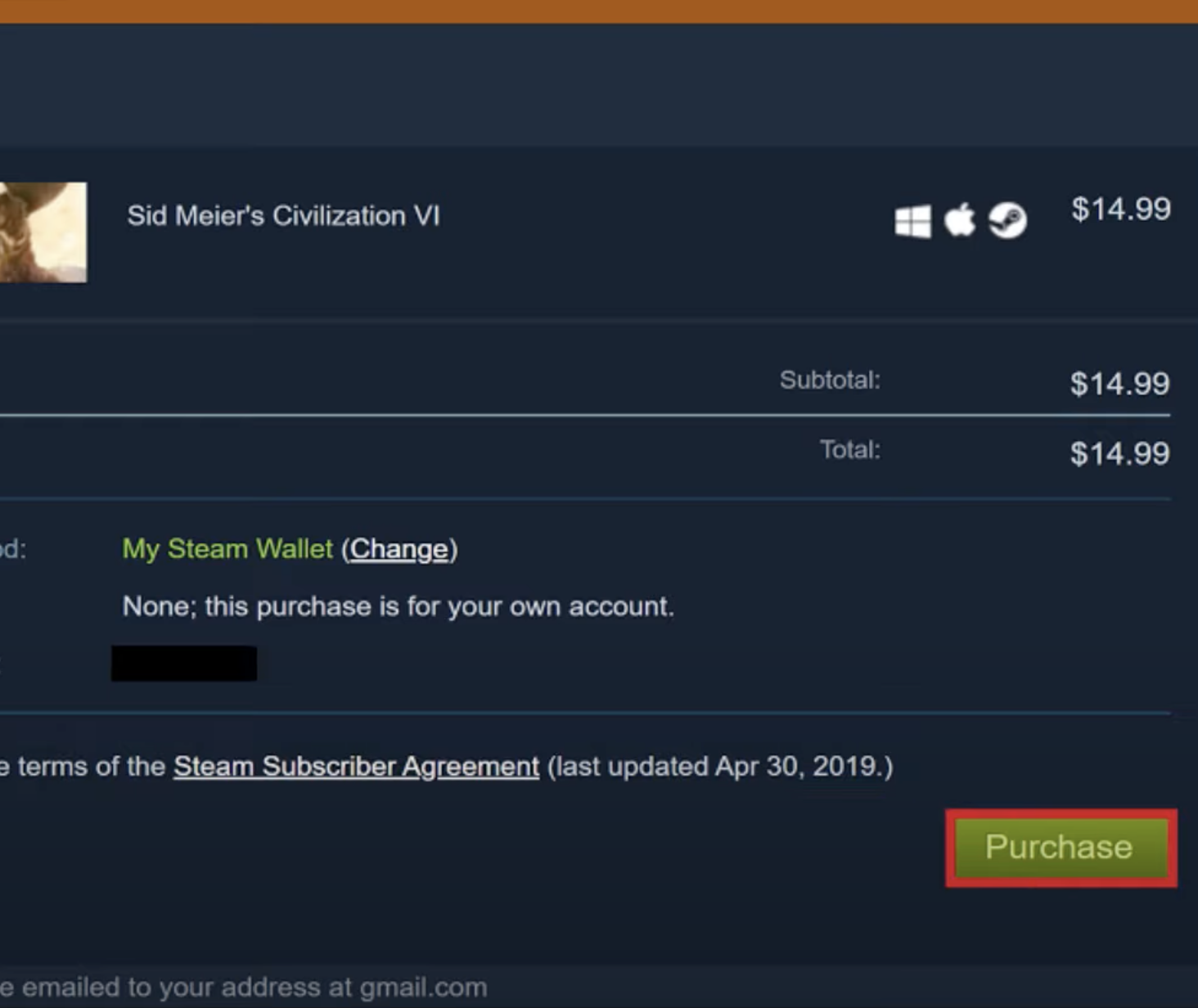
Task: Click the Apple platform icon
Action: [x=961, y=218]
